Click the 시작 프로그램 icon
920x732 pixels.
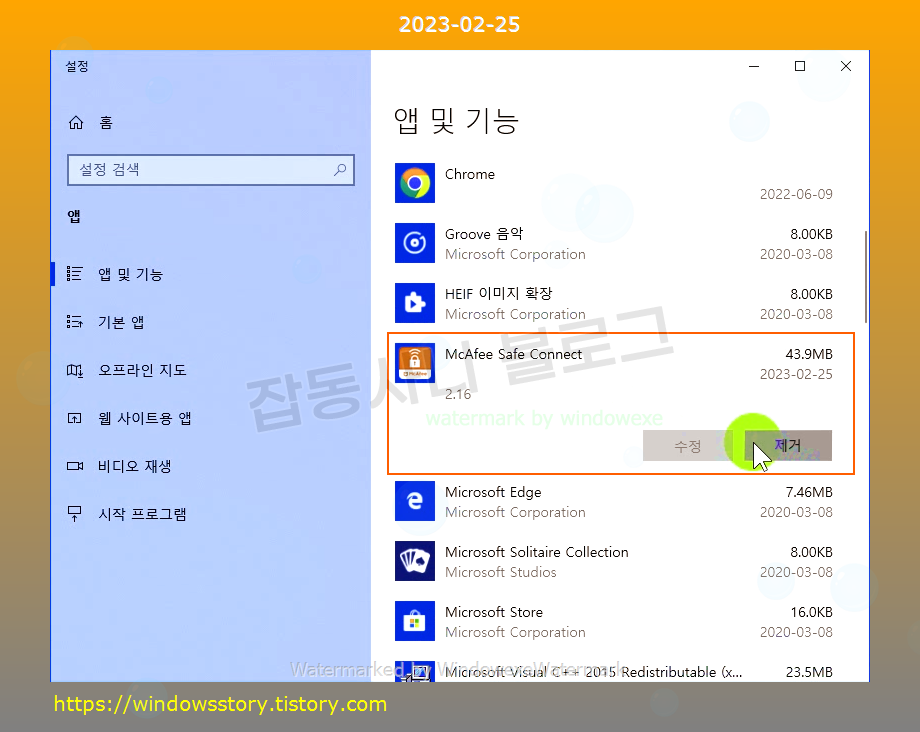coord(75,514)
